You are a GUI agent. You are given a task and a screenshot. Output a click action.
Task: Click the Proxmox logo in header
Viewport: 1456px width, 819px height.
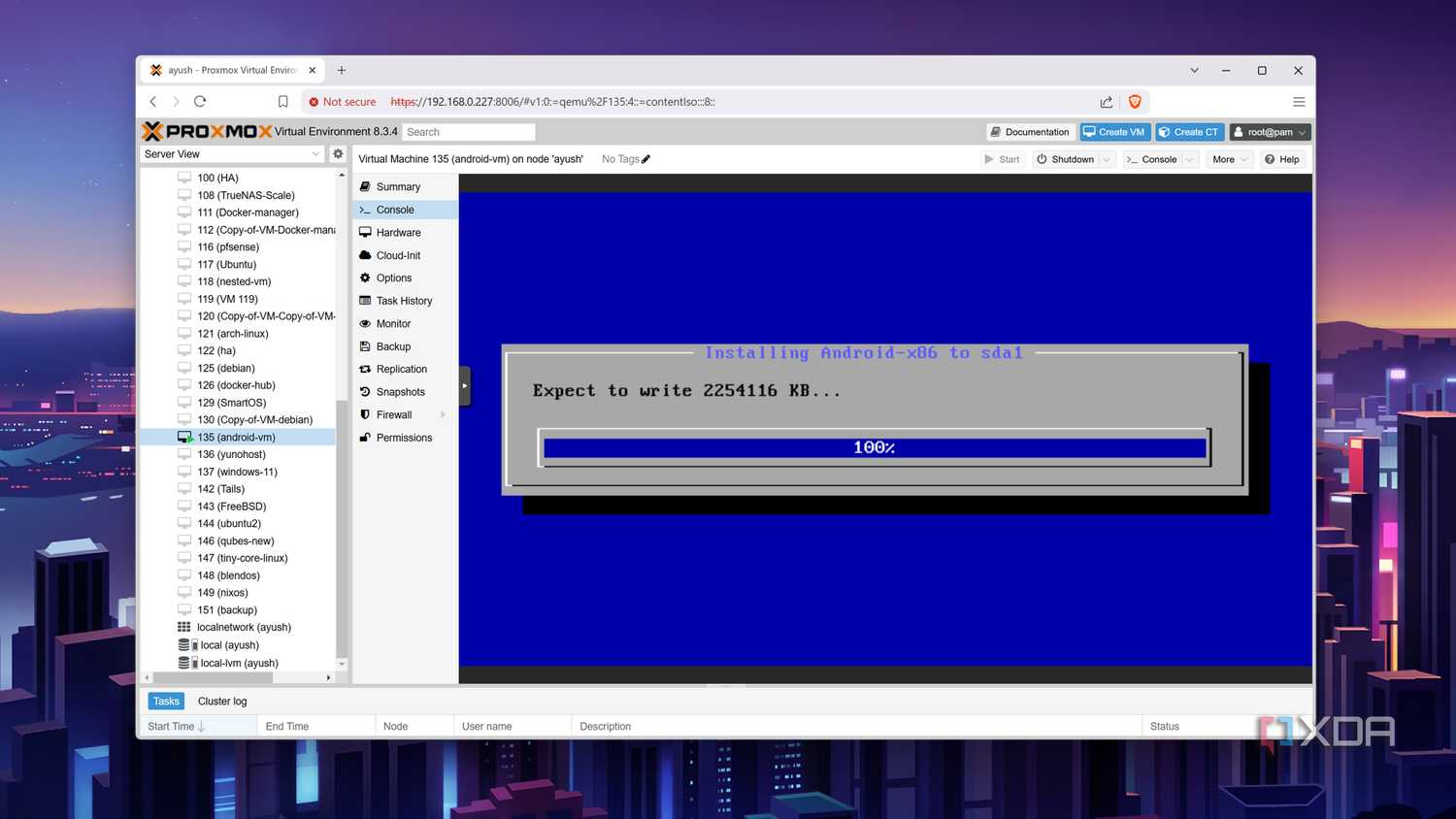(x=207, y=131)
